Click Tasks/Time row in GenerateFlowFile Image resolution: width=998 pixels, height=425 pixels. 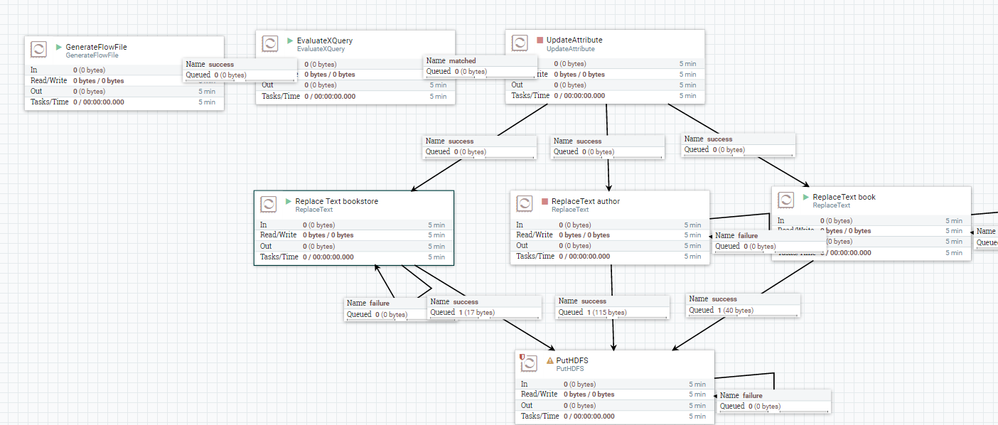(x=124, y=102)
